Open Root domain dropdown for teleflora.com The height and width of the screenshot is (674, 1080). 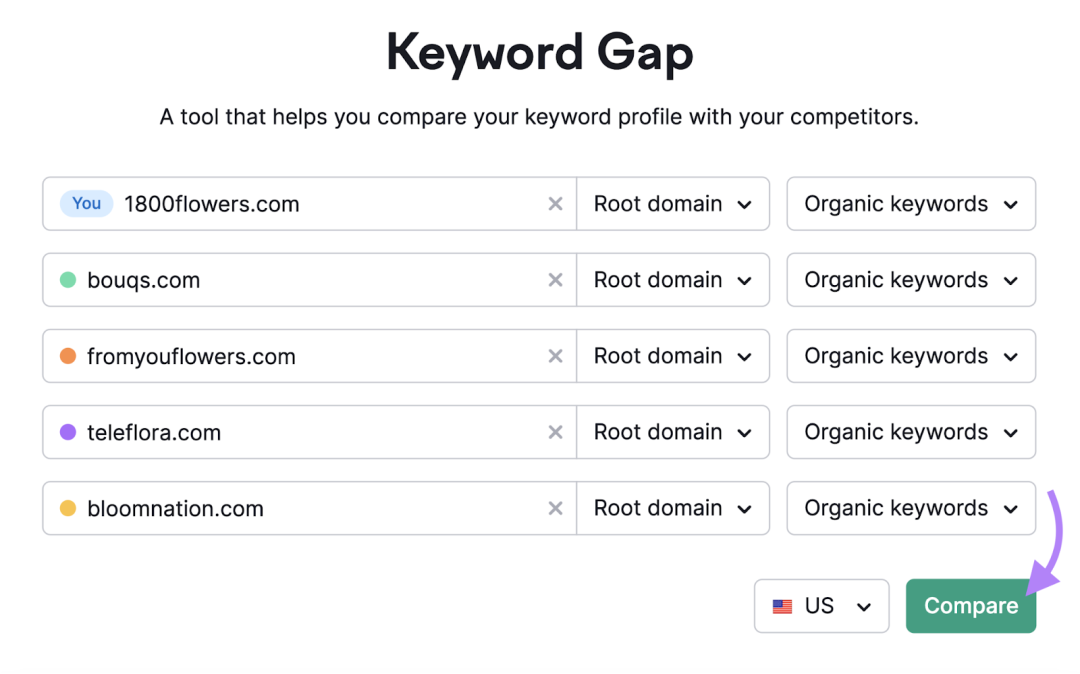(673, 432)
